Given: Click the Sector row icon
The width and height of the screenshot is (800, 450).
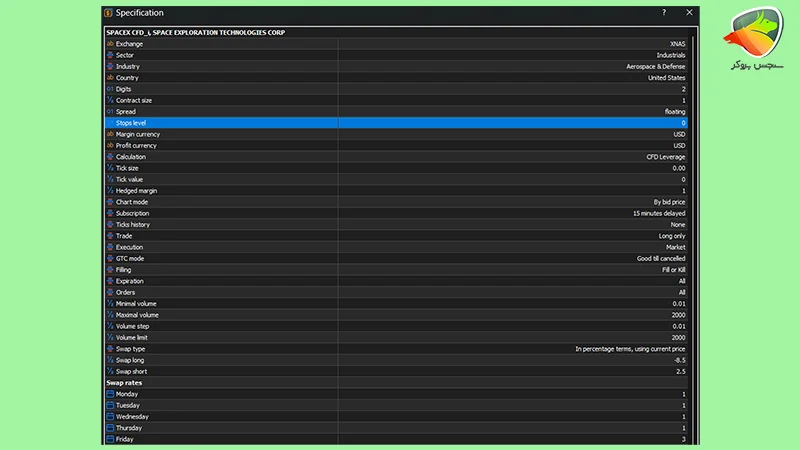Looking at the screenshot, I should [x=110, y=55].
